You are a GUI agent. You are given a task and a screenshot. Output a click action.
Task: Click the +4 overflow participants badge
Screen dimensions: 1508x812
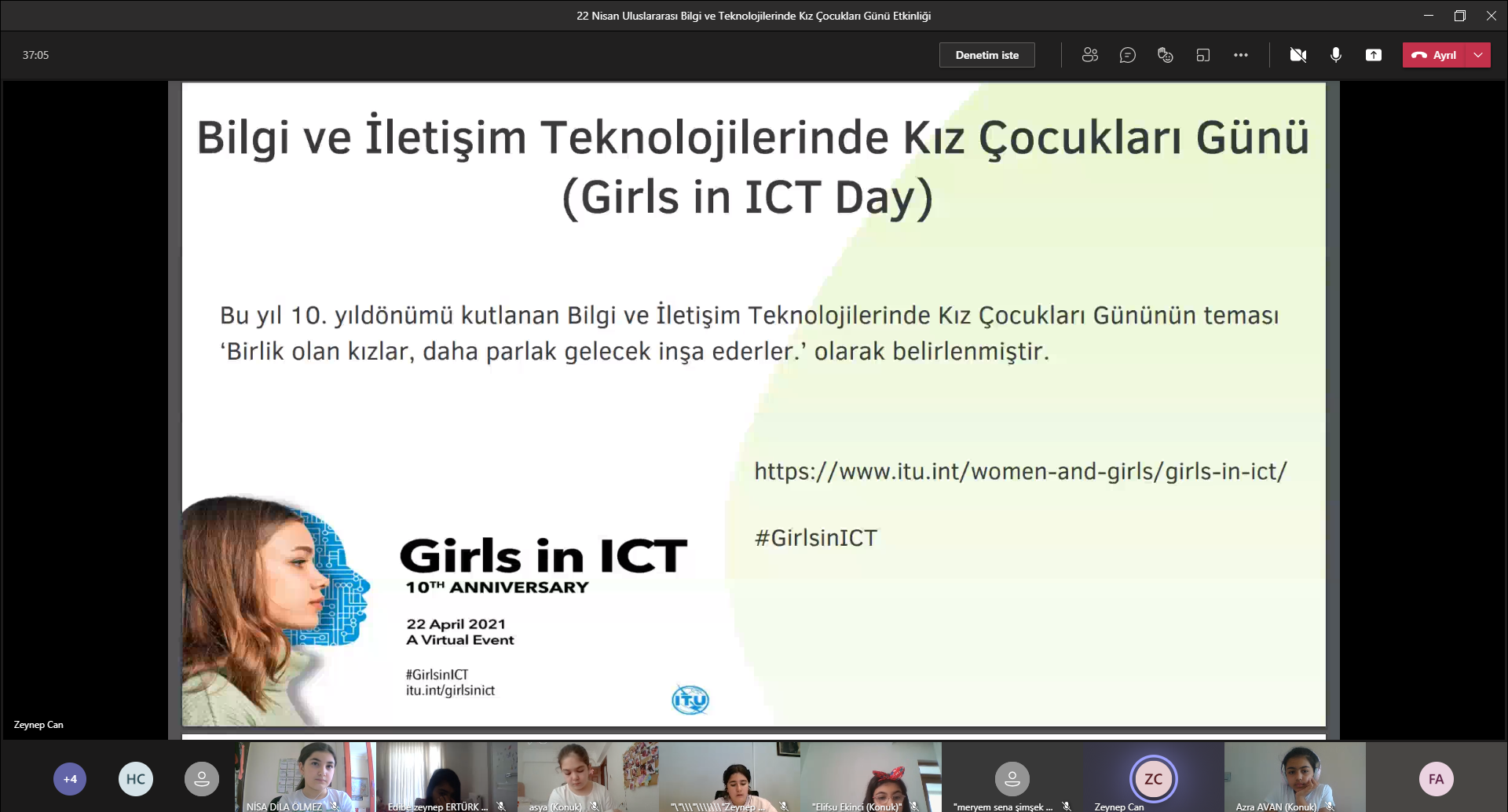pos(70,779)
